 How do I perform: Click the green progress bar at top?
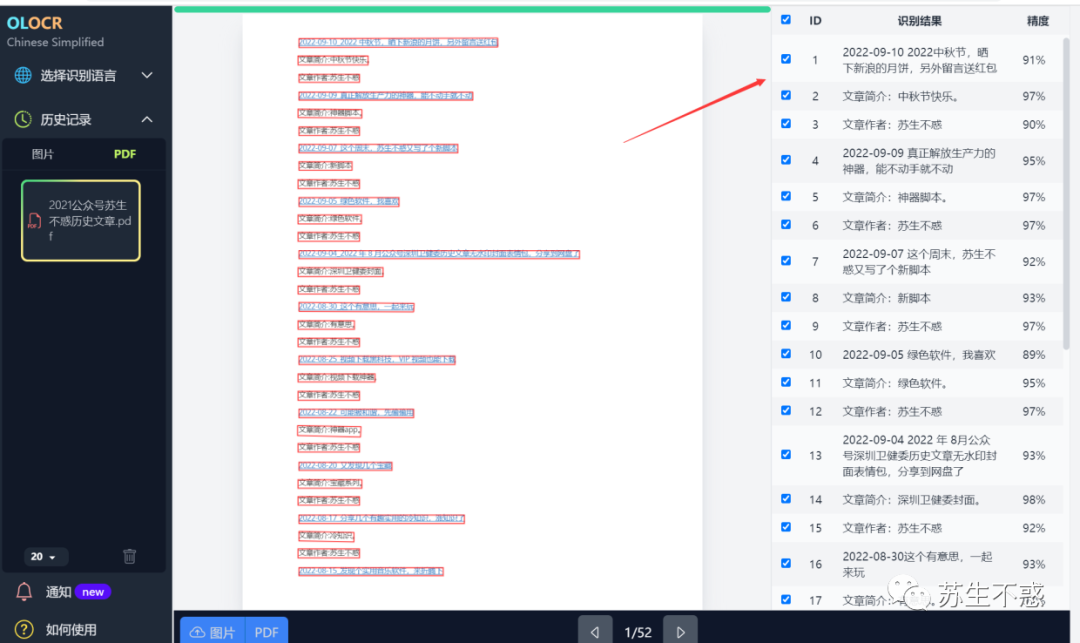(x=472, y=10)
